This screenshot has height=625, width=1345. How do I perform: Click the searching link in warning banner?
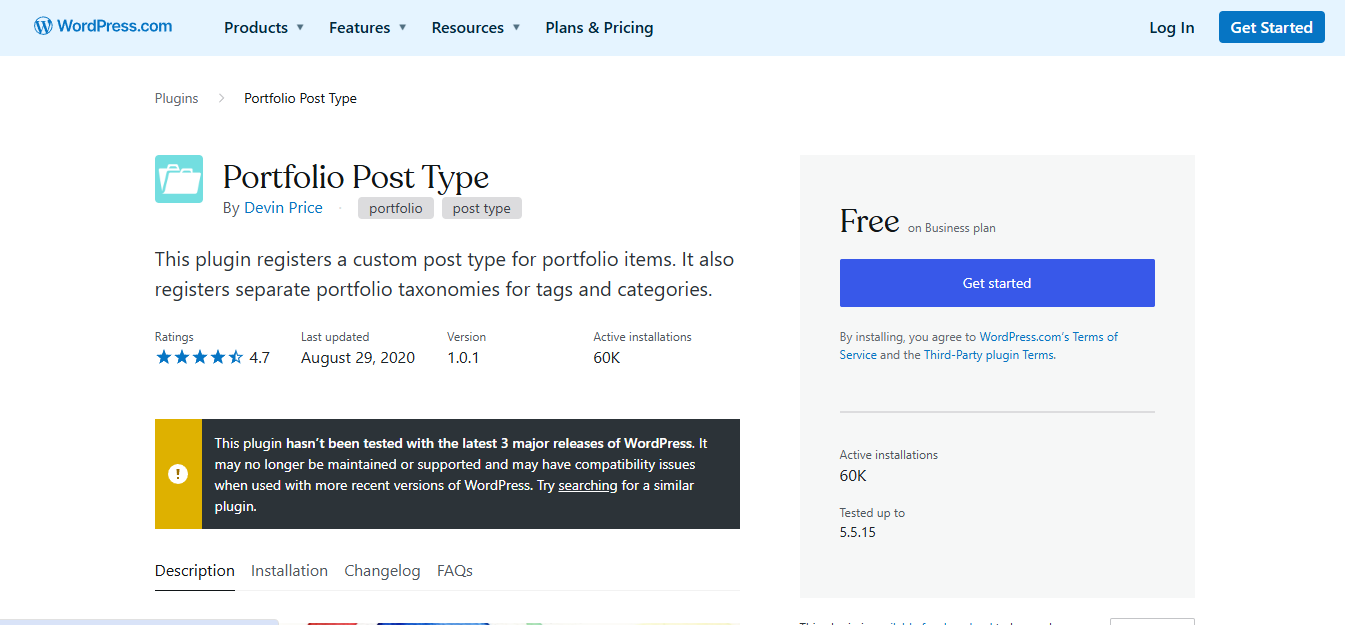(x=587, y=485)
